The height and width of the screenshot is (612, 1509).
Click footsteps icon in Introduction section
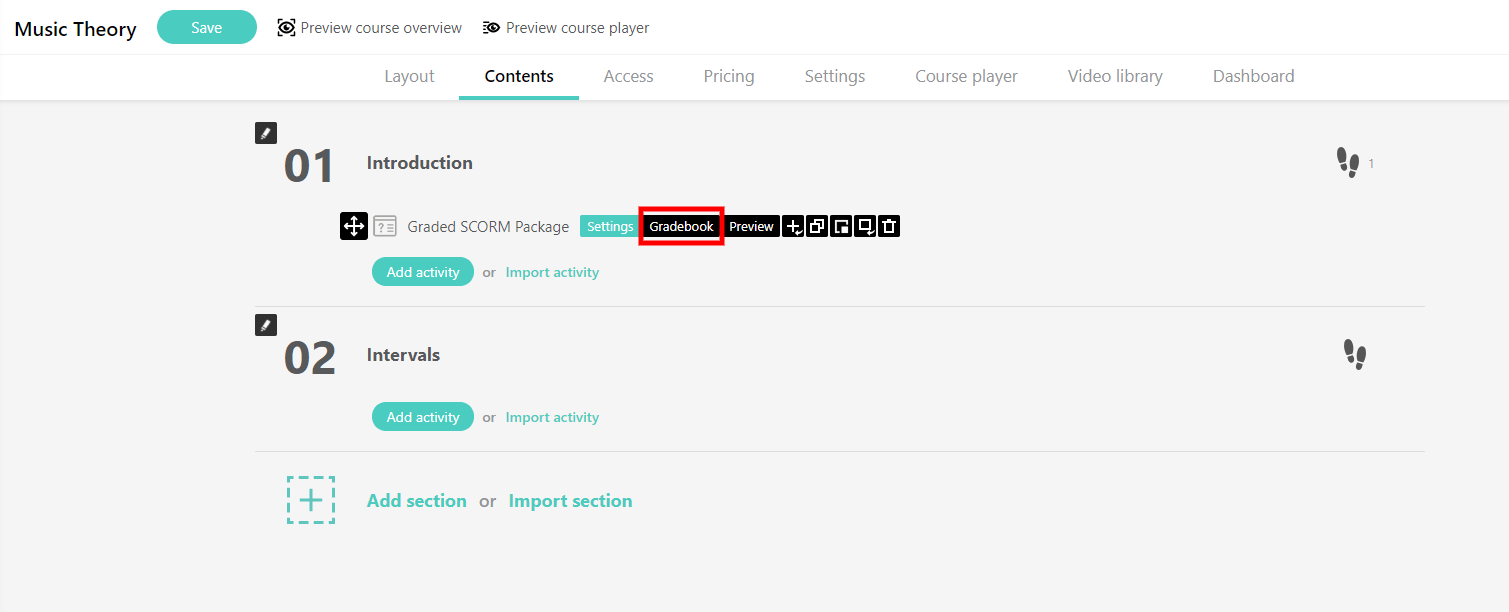(1348, 162)
